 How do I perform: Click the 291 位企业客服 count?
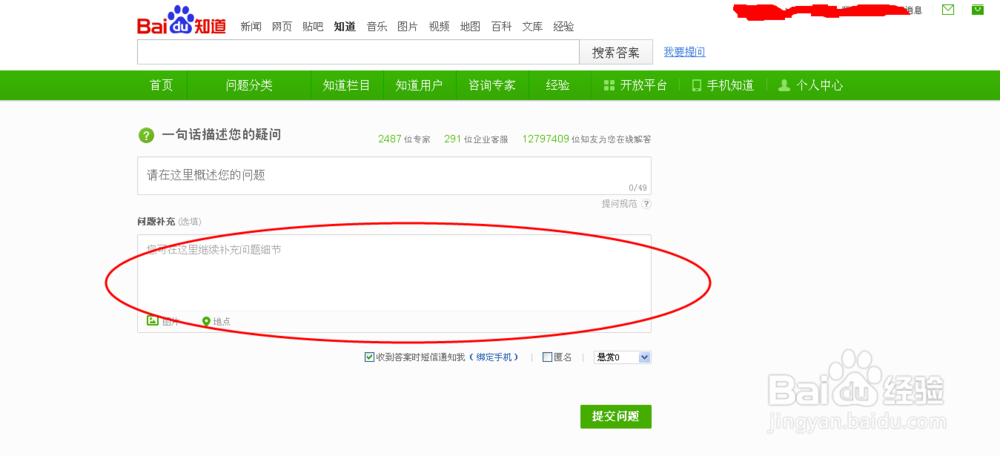tap(476, 139)
